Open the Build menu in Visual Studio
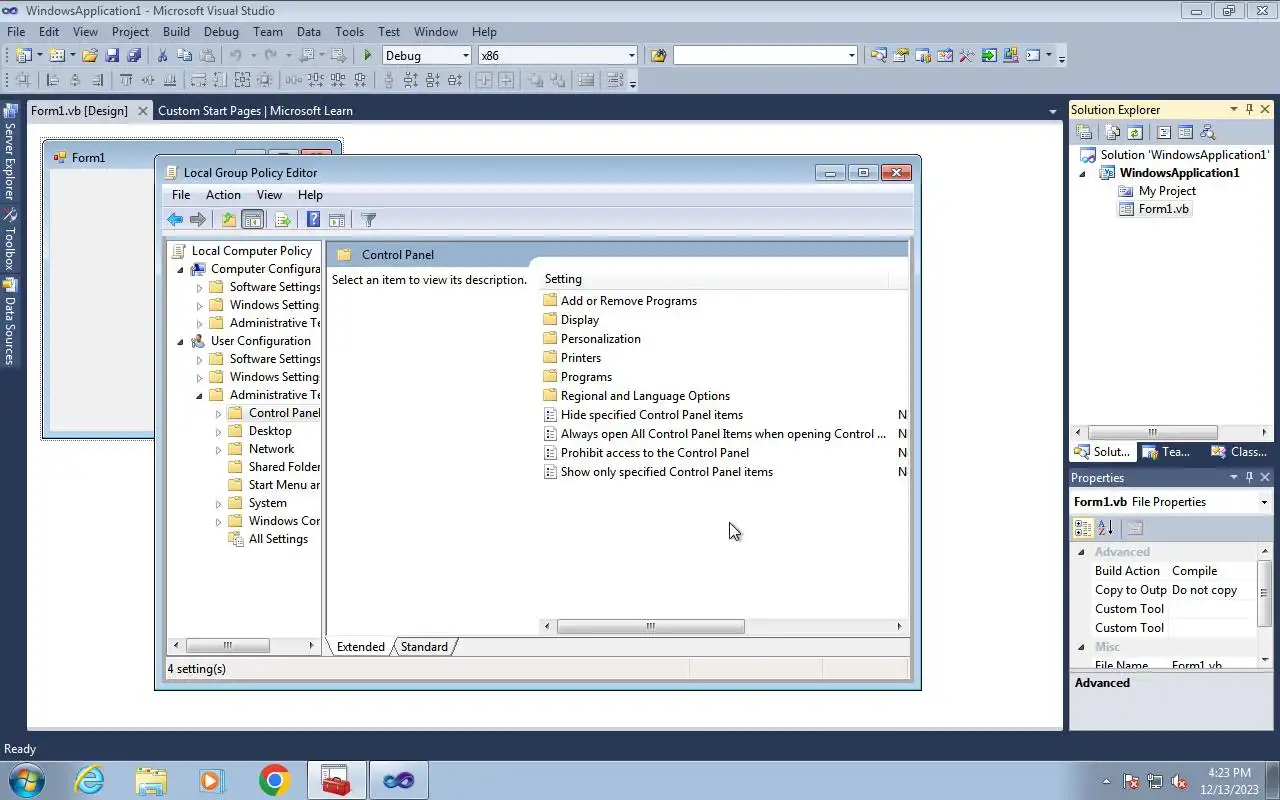 tap(176, 32)
